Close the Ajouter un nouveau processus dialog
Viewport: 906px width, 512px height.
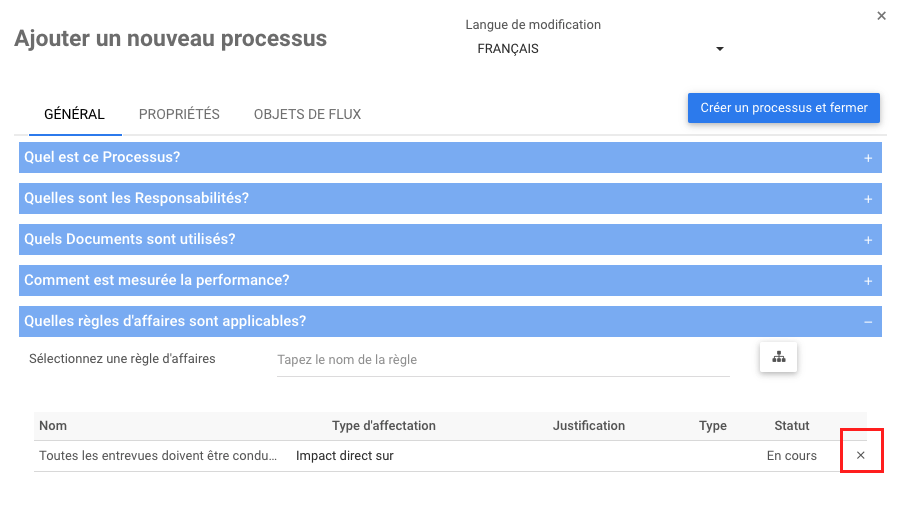click(881, 16)
